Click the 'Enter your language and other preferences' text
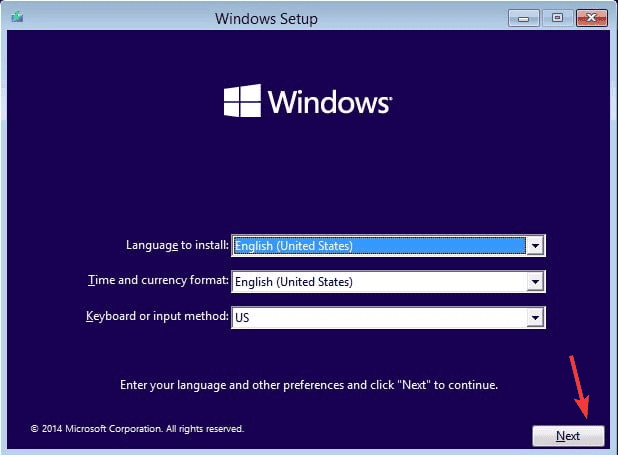The width and height of the screenshot is (618, 455). (309, 385)
